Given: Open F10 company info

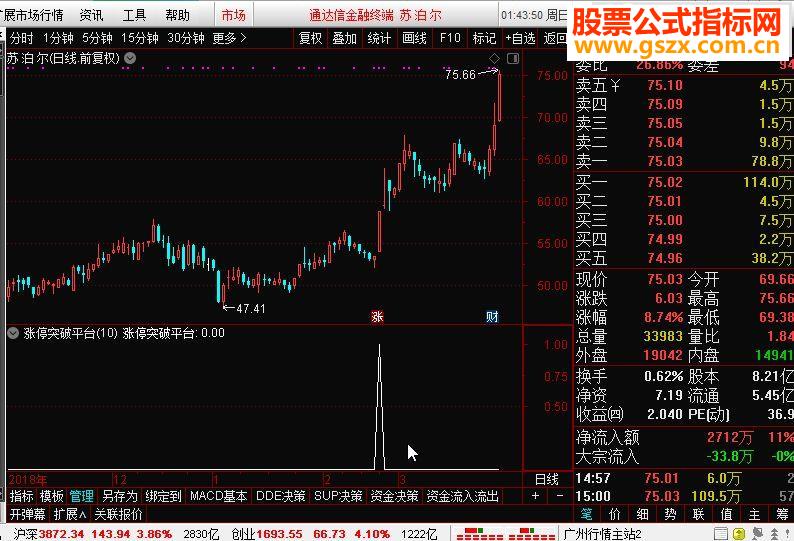Looking at the screenshot, I should tap(450, 38).
